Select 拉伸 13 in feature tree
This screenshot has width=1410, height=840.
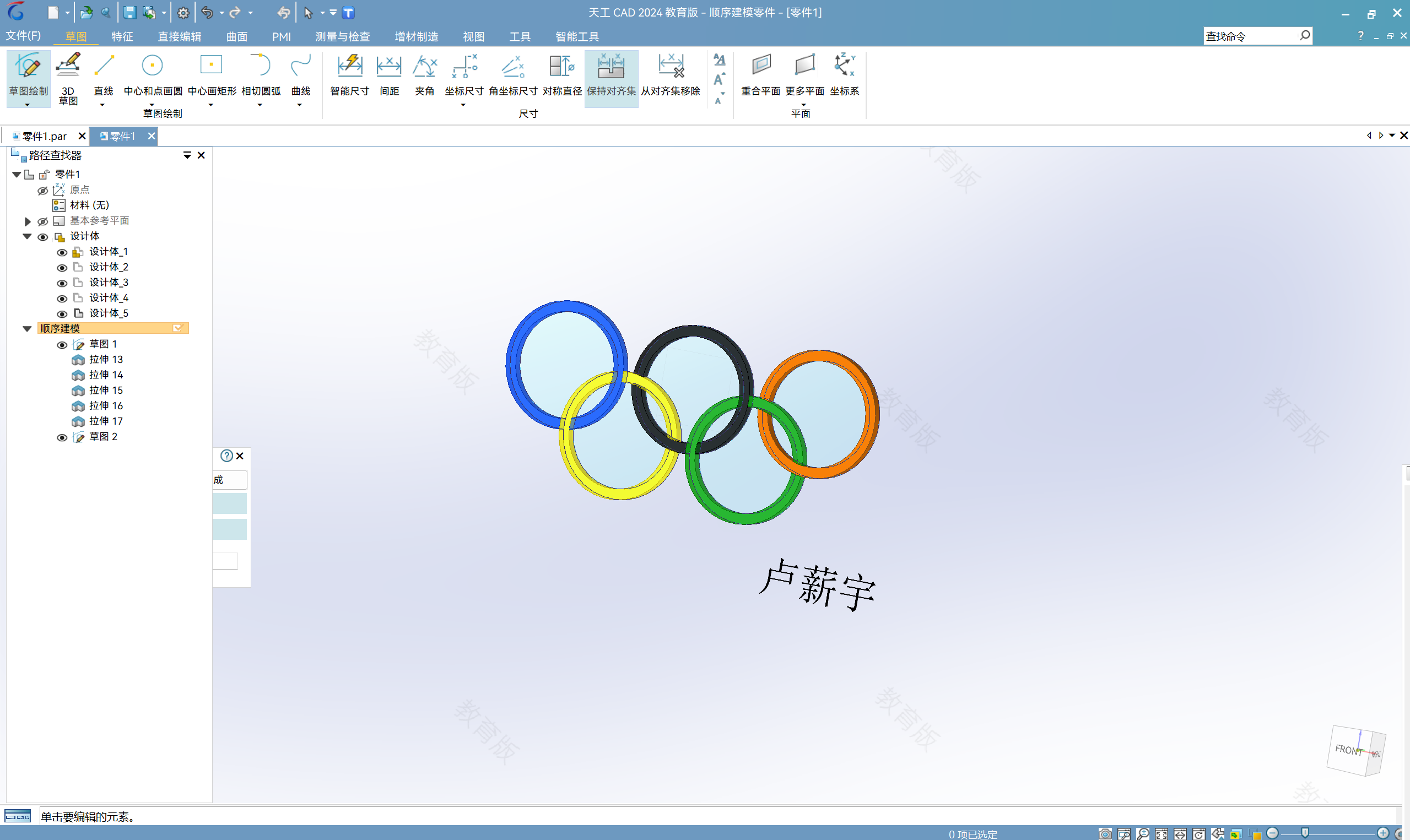106,360
